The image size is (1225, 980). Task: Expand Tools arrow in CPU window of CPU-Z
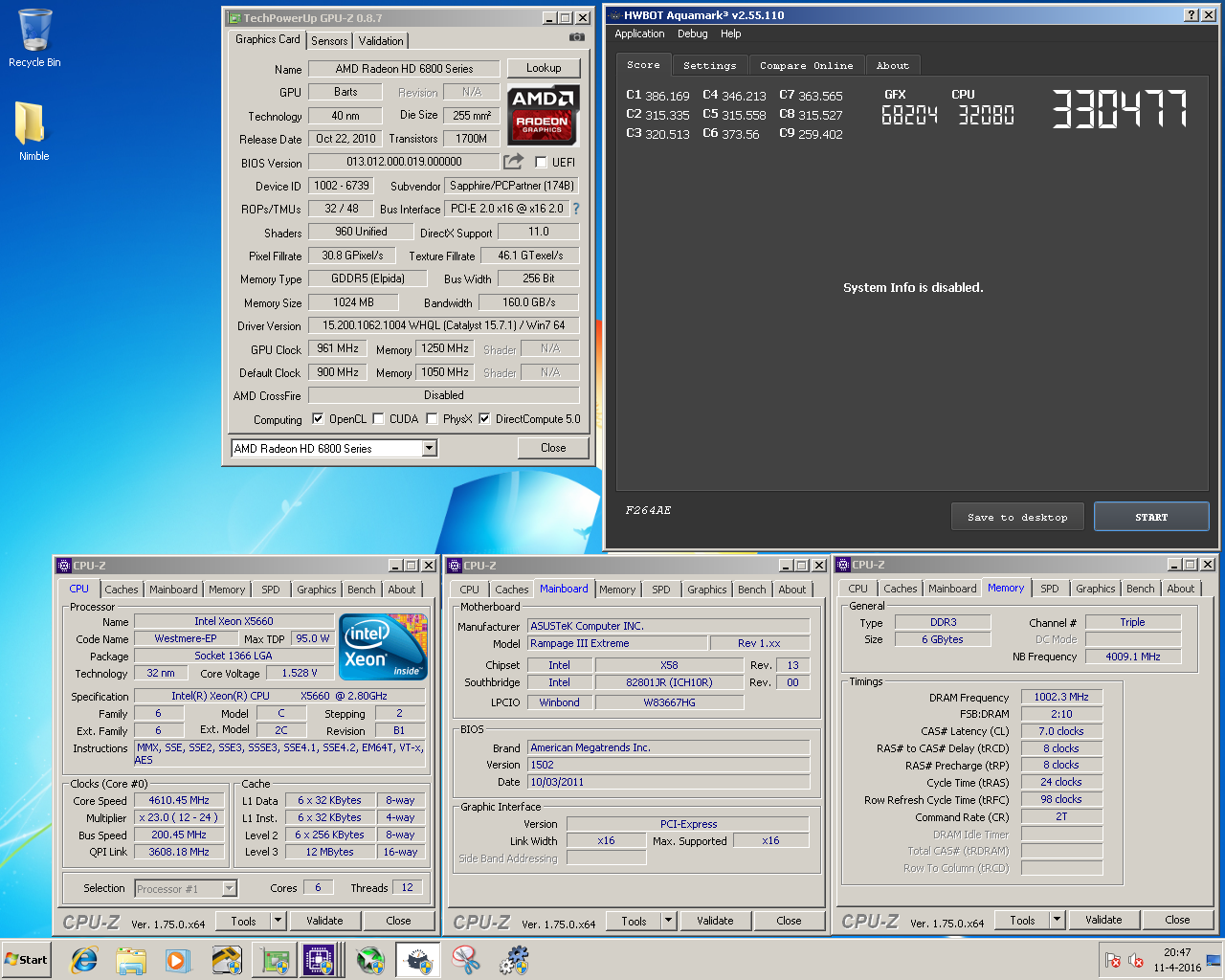tap(278, 921)
